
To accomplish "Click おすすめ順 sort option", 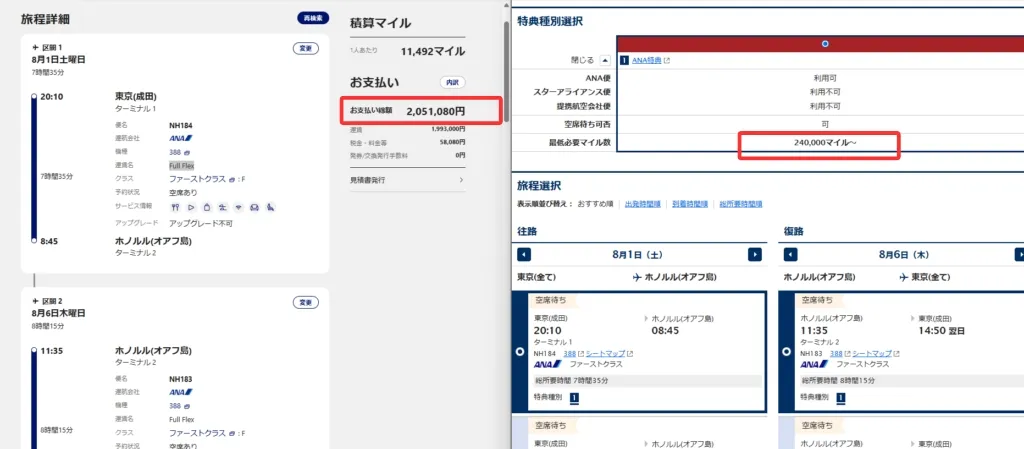I will click(595, 204).
